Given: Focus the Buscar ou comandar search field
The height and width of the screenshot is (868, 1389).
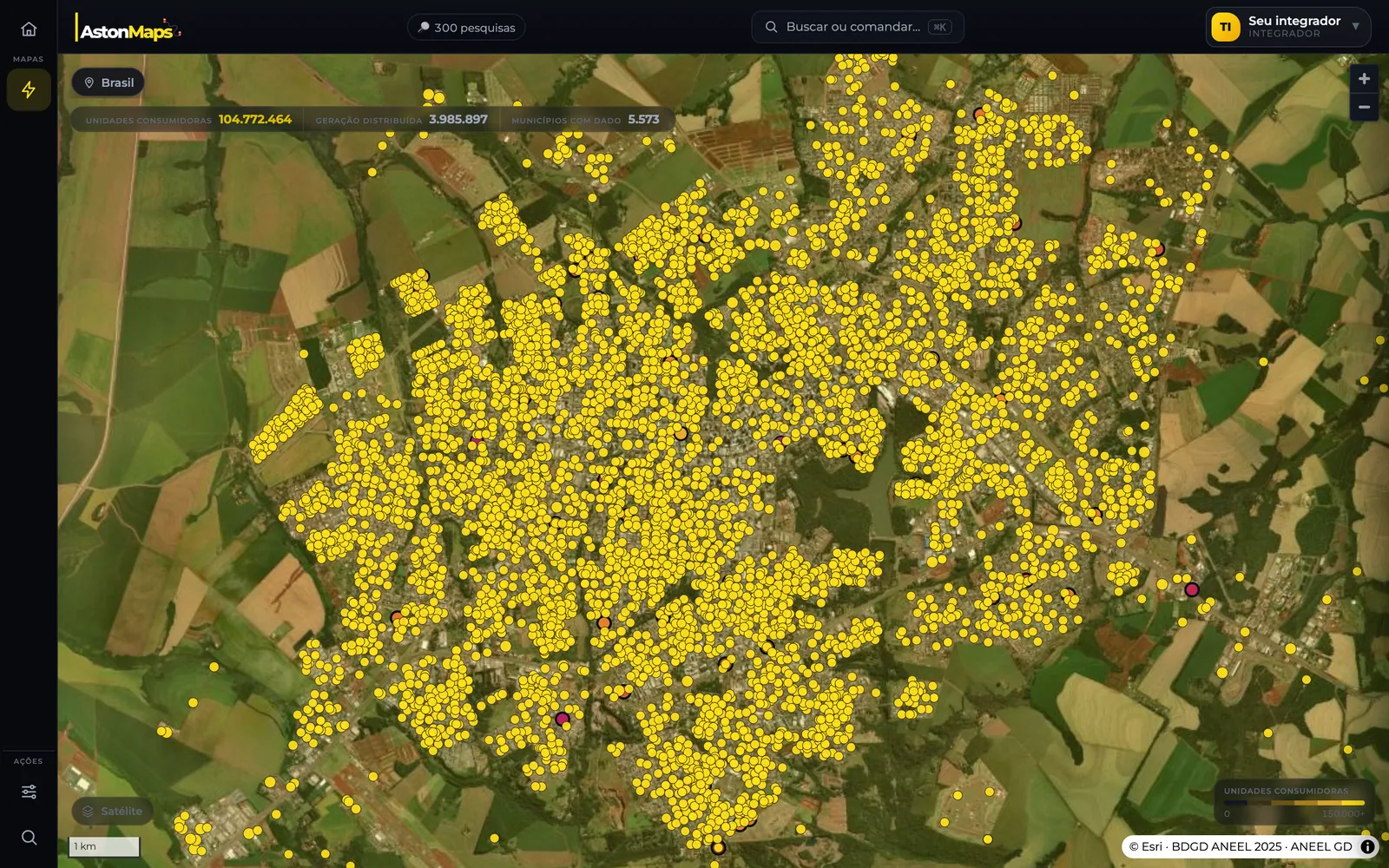Looking at the screenshot, I should click(x=857, y=27).
